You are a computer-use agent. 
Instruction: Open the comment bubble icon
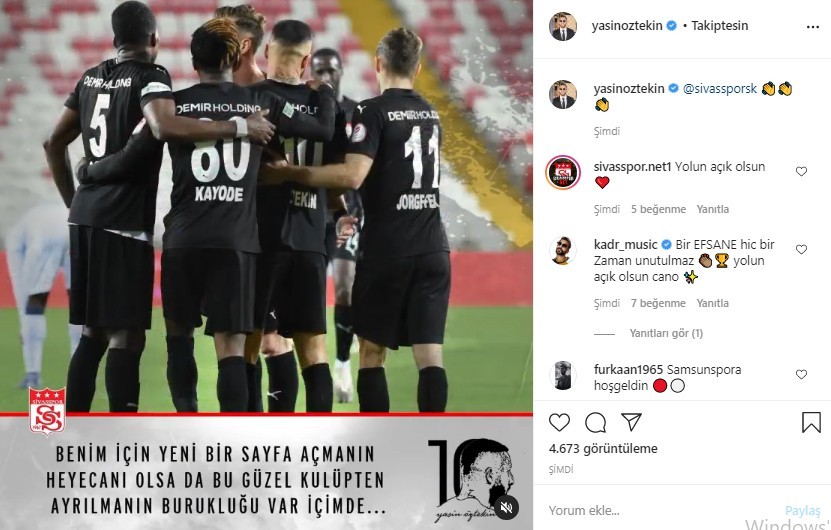[x=595, y=422]
